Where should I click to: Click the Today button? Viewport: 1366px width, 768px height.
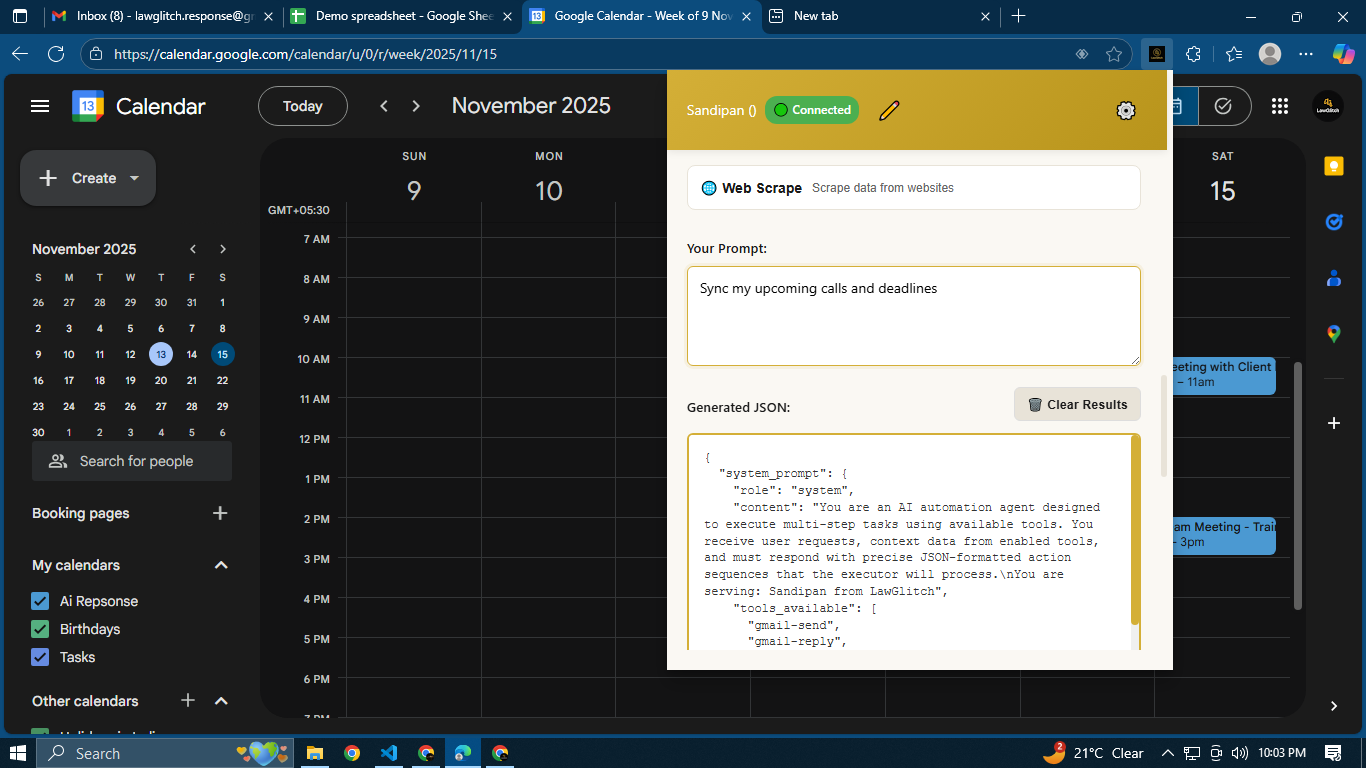302,106
